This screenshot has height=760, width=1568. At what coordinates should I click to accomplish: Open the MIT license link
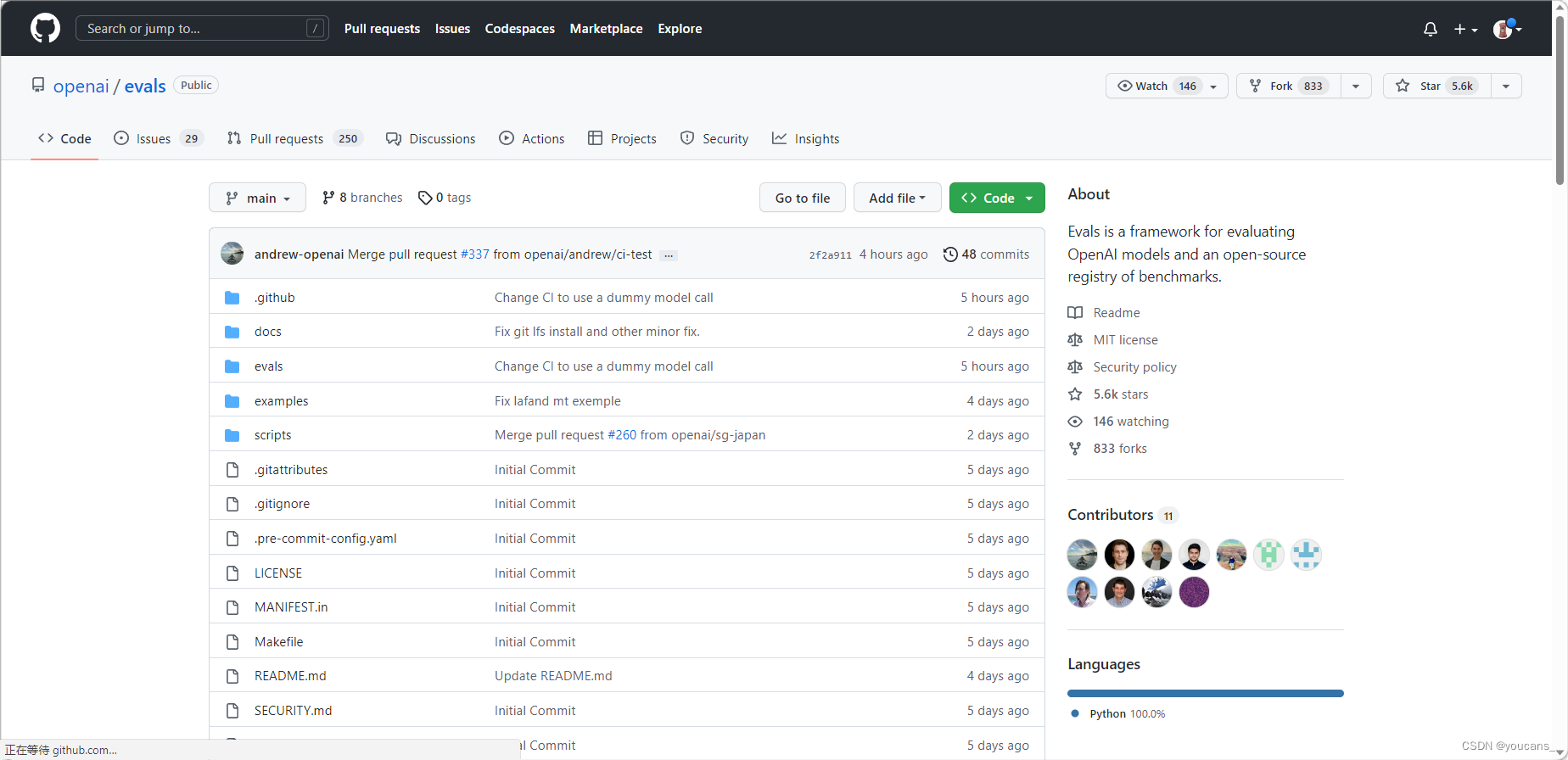[1112, 340]
